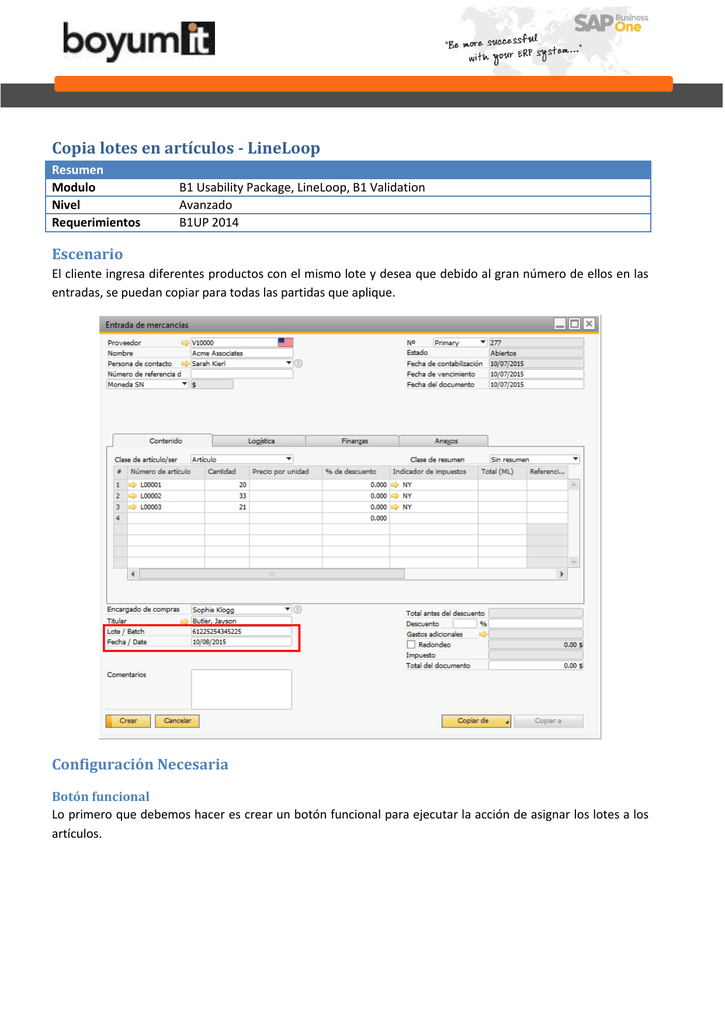Click the Configuración Necesaria heading
Image resolution: width=725 pixels, height=1024 pixels.
[x=140, y=765]
